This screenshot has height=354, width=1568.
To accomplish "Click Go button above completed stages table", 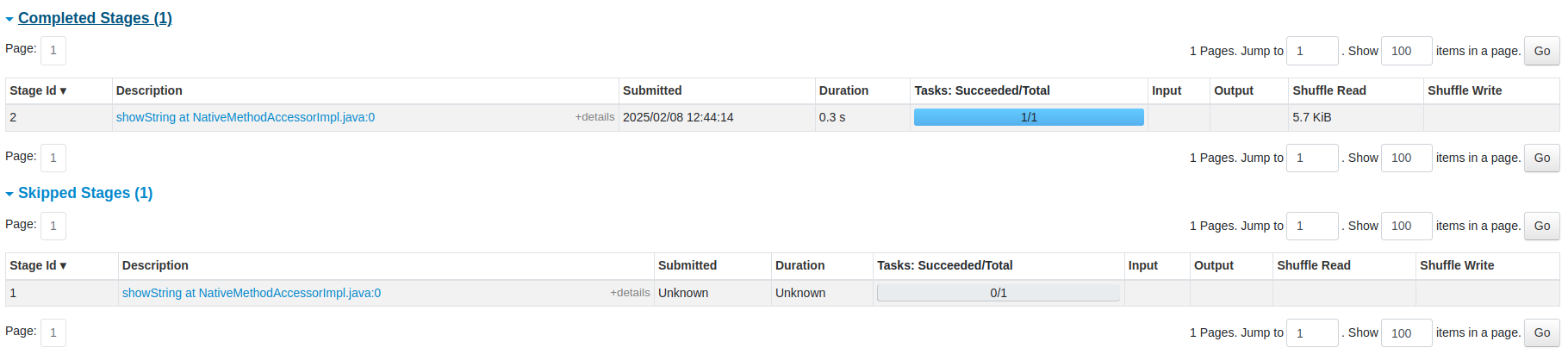I will coord(1542,51).
